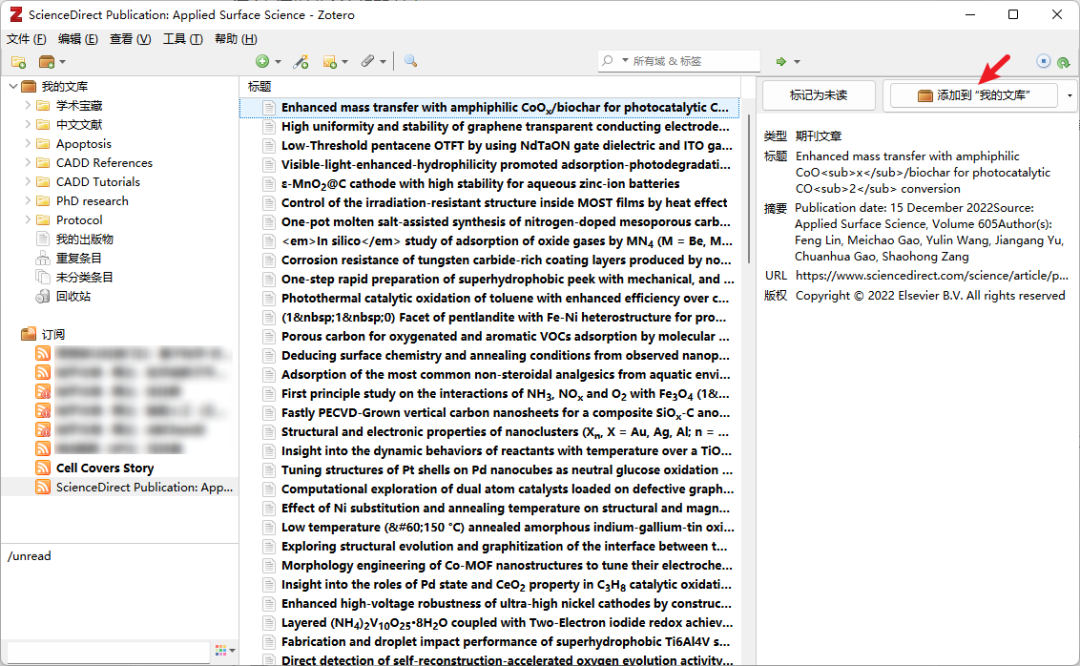Image resolution: width=1080 pixels, height=666 pixels.
Task: Select the Protocol collection
Action: (x=79, y=220)
